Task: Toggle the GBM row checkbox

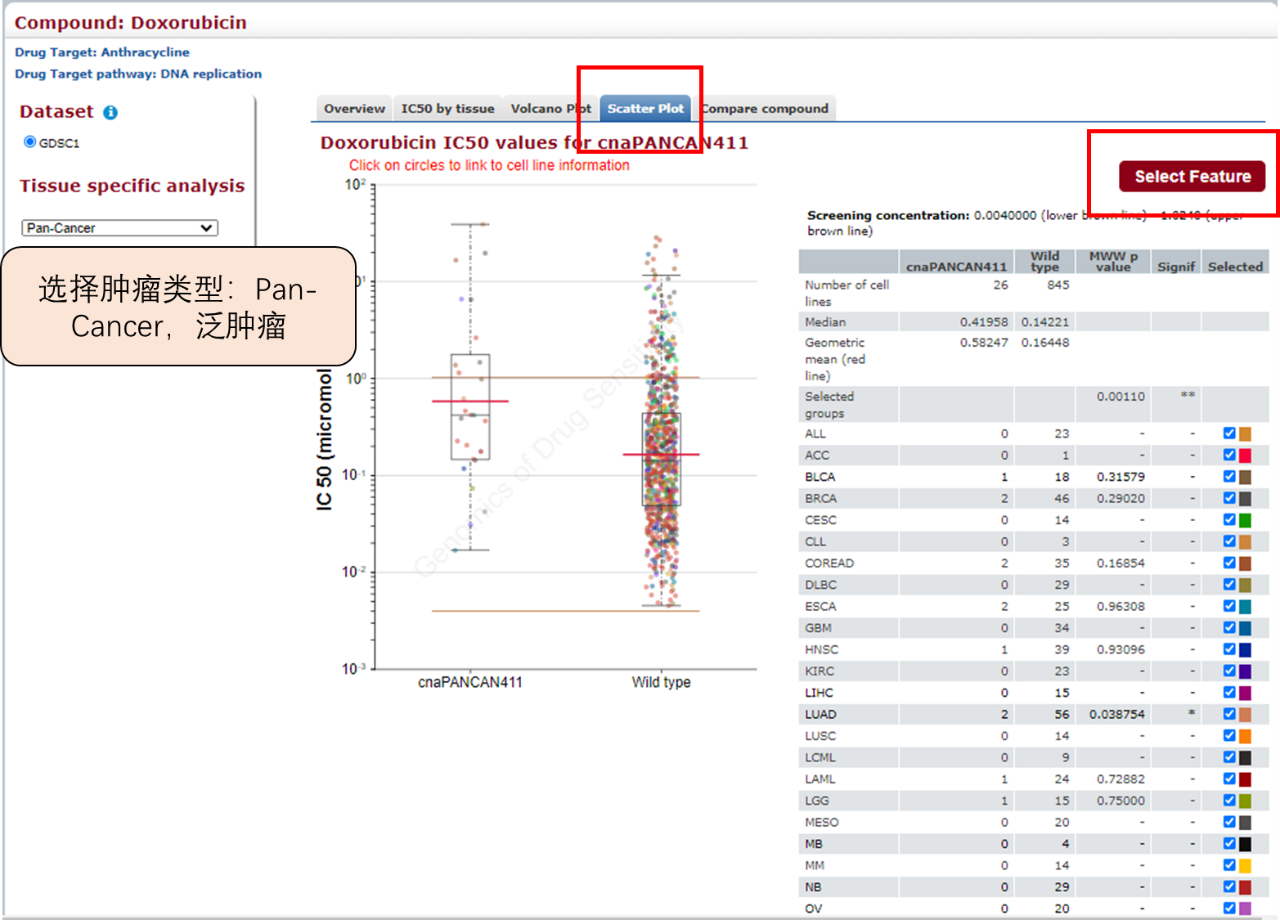Action: coord(1229,628)
